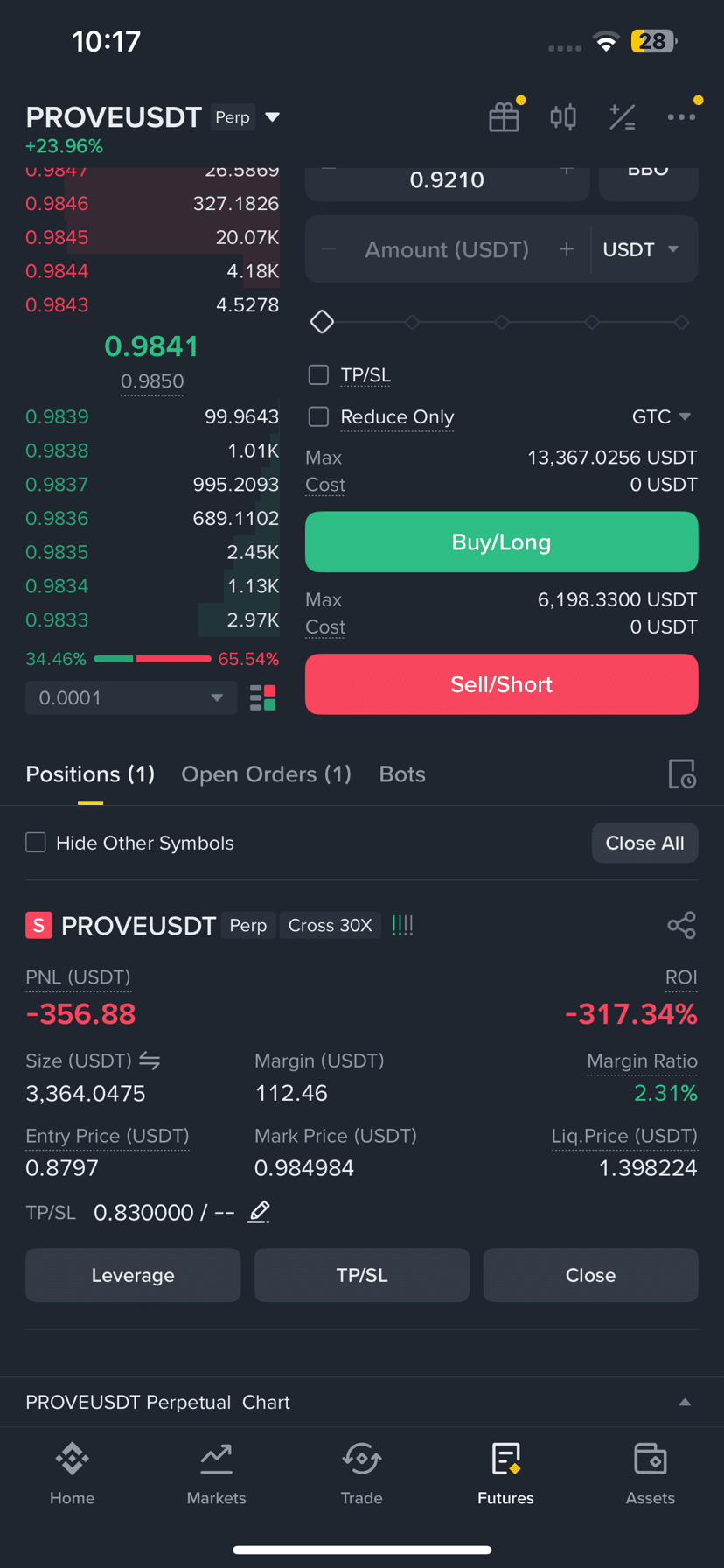The width and height of the screenshot is (724, 1568).
Task: Open the plus/minus calculator icon
Action: pos(622,116)
